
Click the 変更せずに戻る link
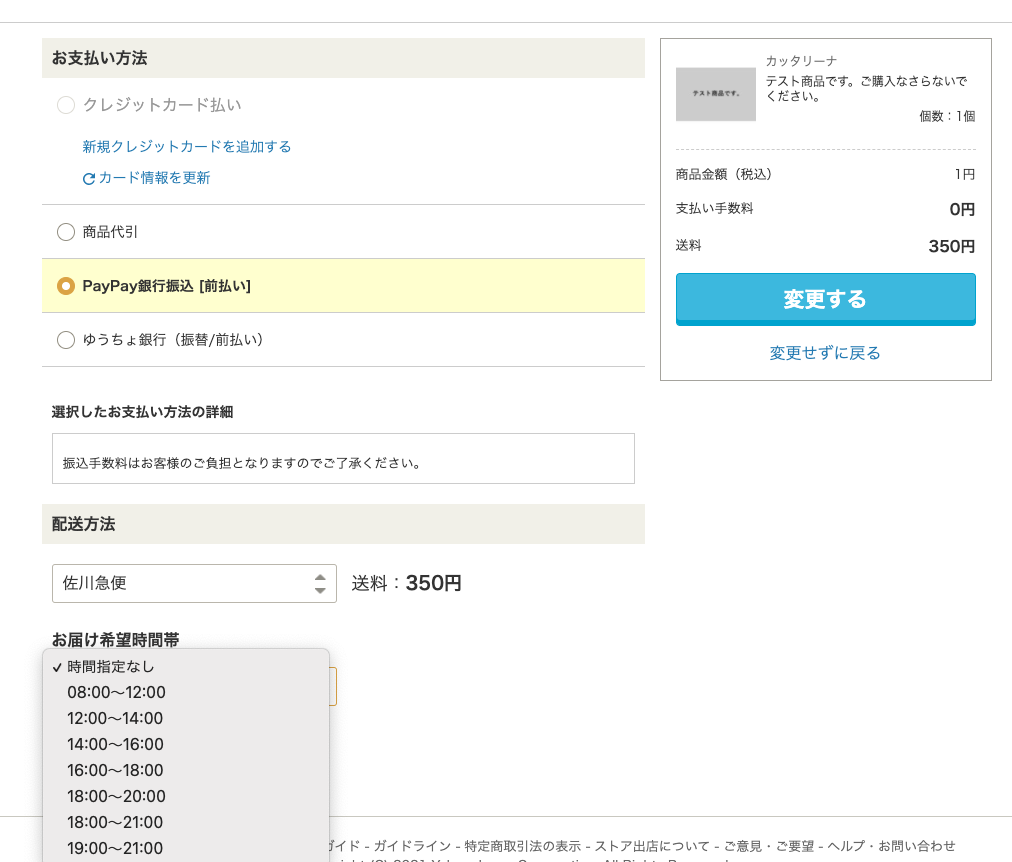pos(825,353)
